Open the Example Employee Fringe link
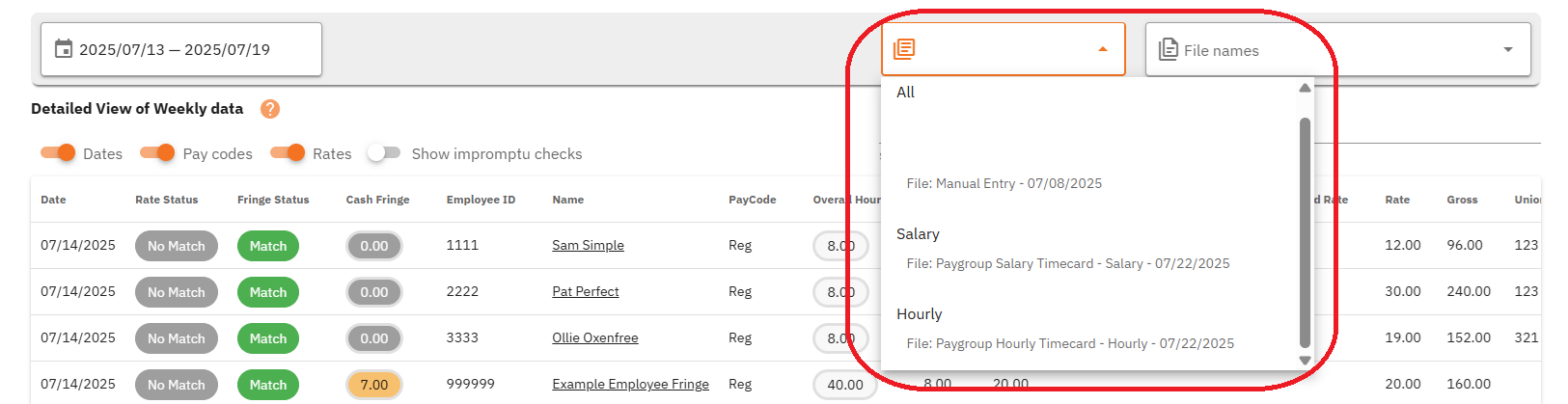Viewport: 1568px width, 404px height. [x=630, y=384]
